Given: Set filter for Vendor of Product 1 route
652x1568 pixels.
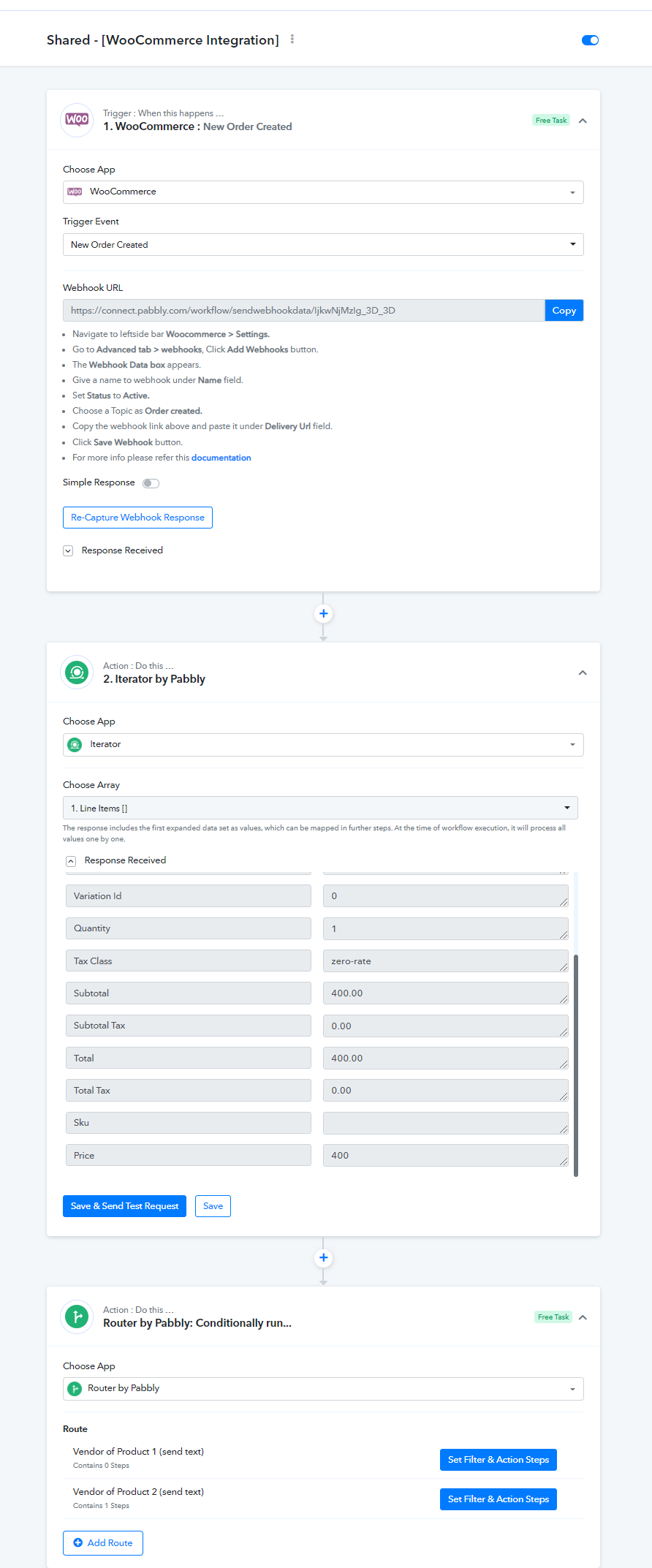Looking at the screenshot, I should click(x=499, y=1460).
